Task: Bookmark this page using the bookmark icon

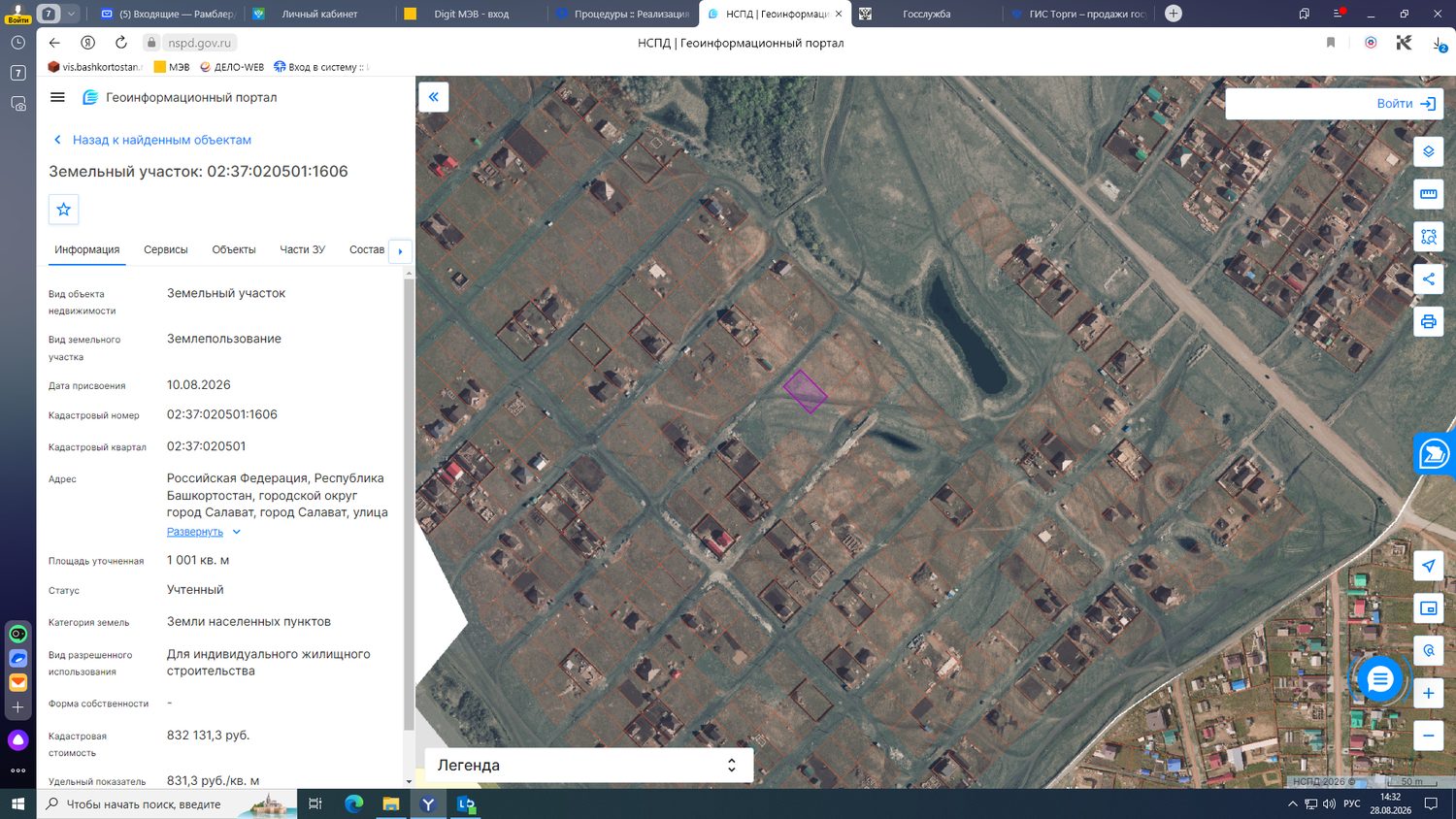Action: pos(1331,43)
